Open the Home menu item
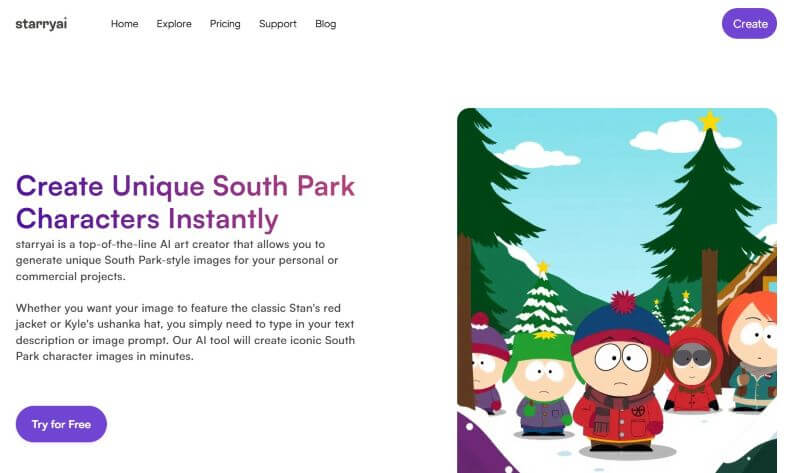 click(124, 24)
